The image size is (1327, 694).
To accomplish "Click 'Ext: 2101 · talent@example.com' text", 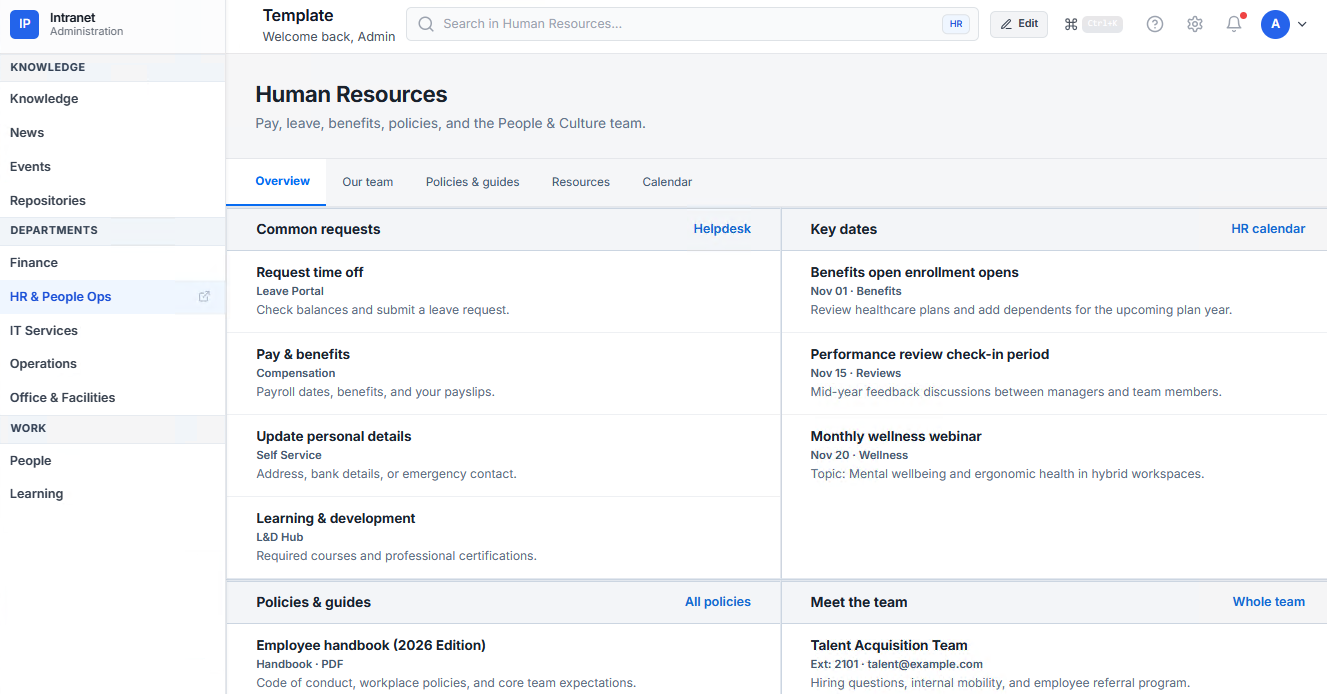I will (x=896, y=664).
